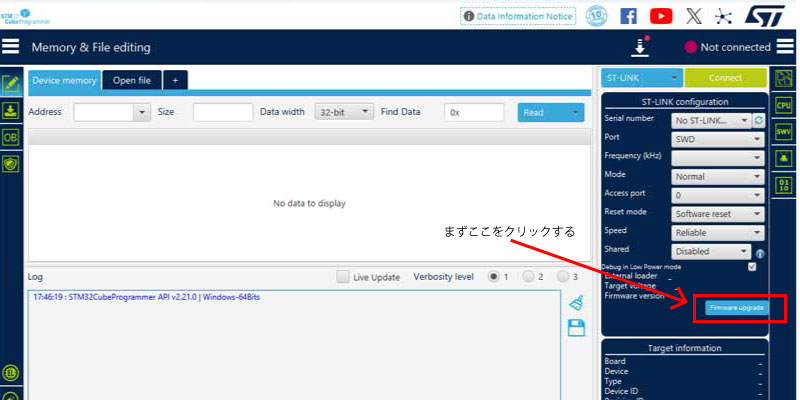Open the ST 10 years anniversary badge
Viewport: 800px width, 400px height.
coord(596,16)
